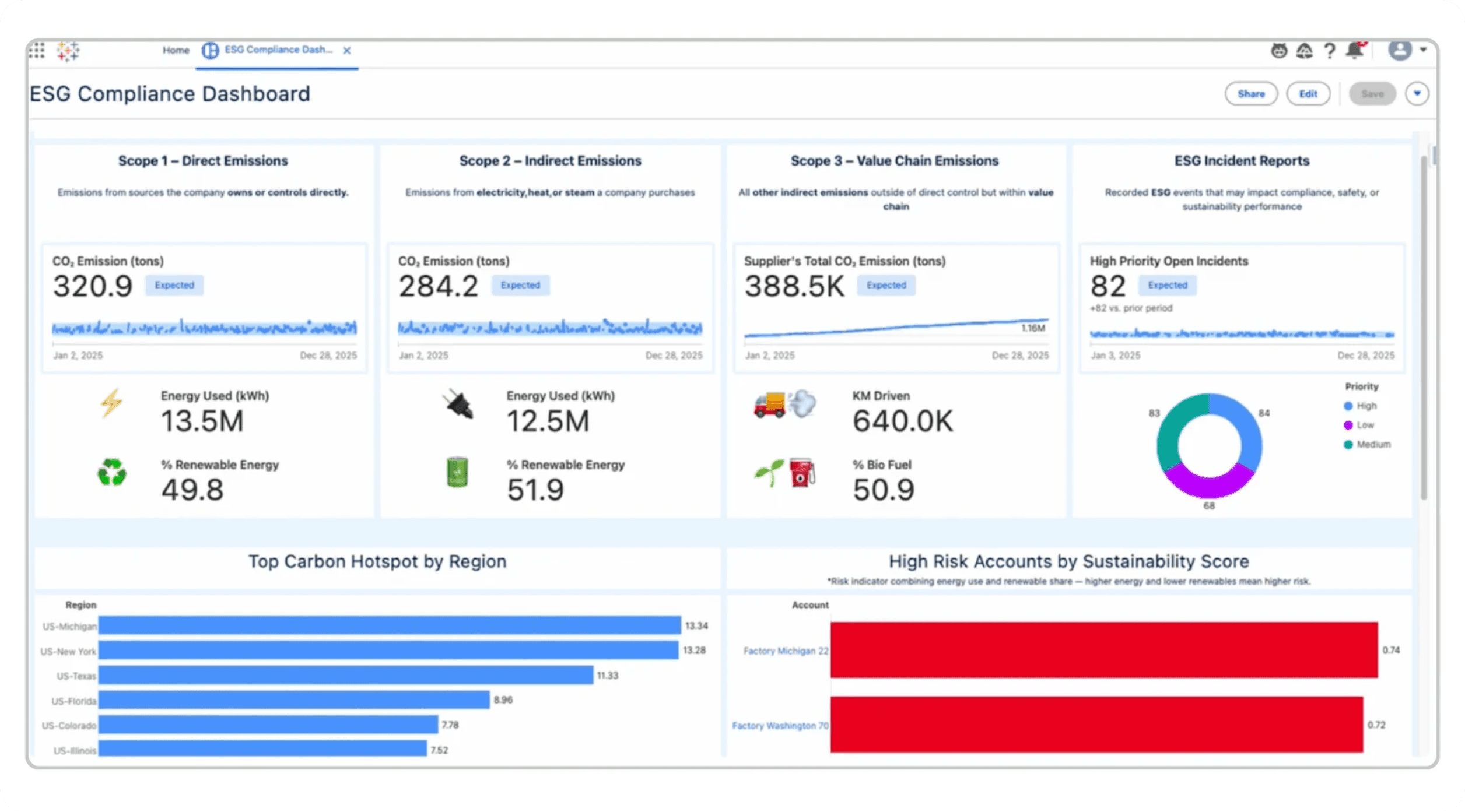The image size is (1465, 812).
Task: Click the Tableau logo icon
Action: click(68, 51)
